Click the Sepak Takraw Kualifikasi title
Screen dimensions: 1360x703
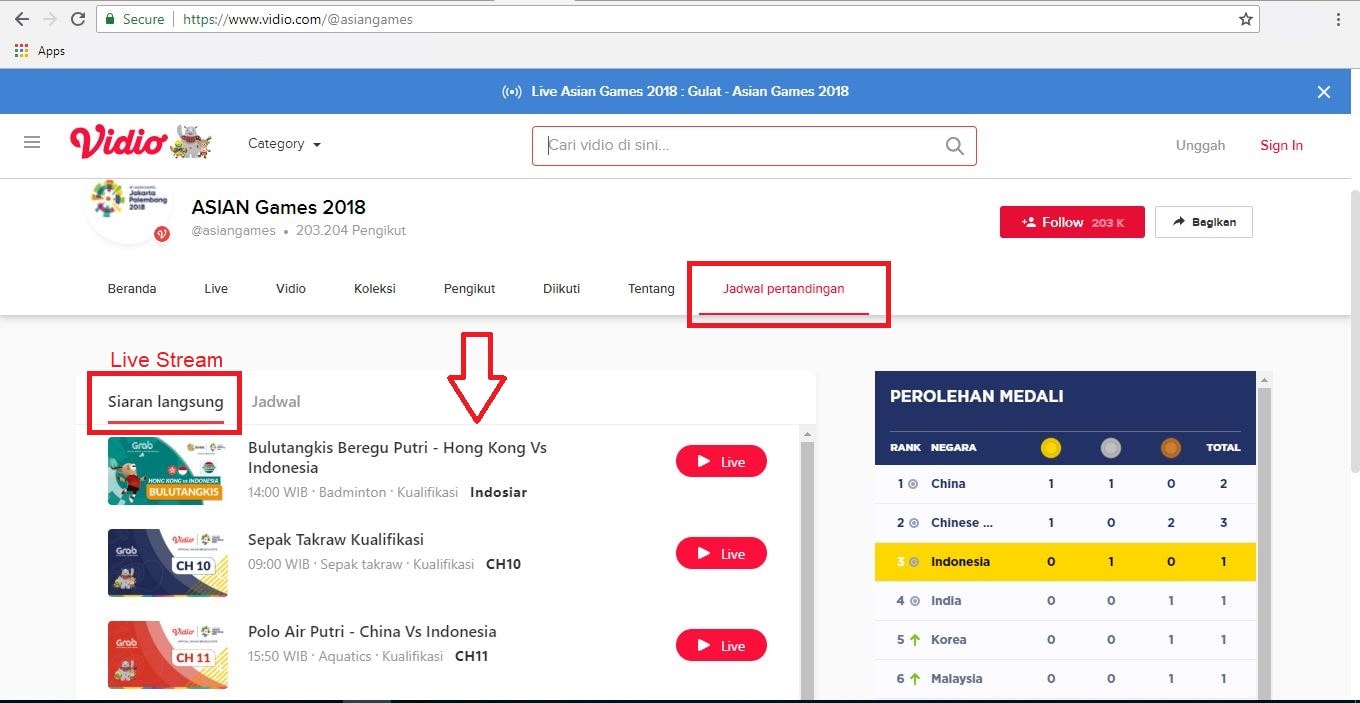click(x=336, y=540)
